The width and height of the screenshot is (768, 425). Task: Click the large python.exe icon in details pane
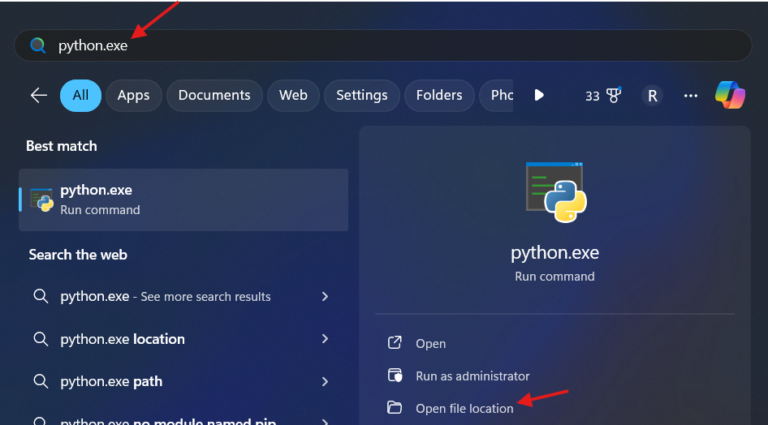(x=556, y=192)
